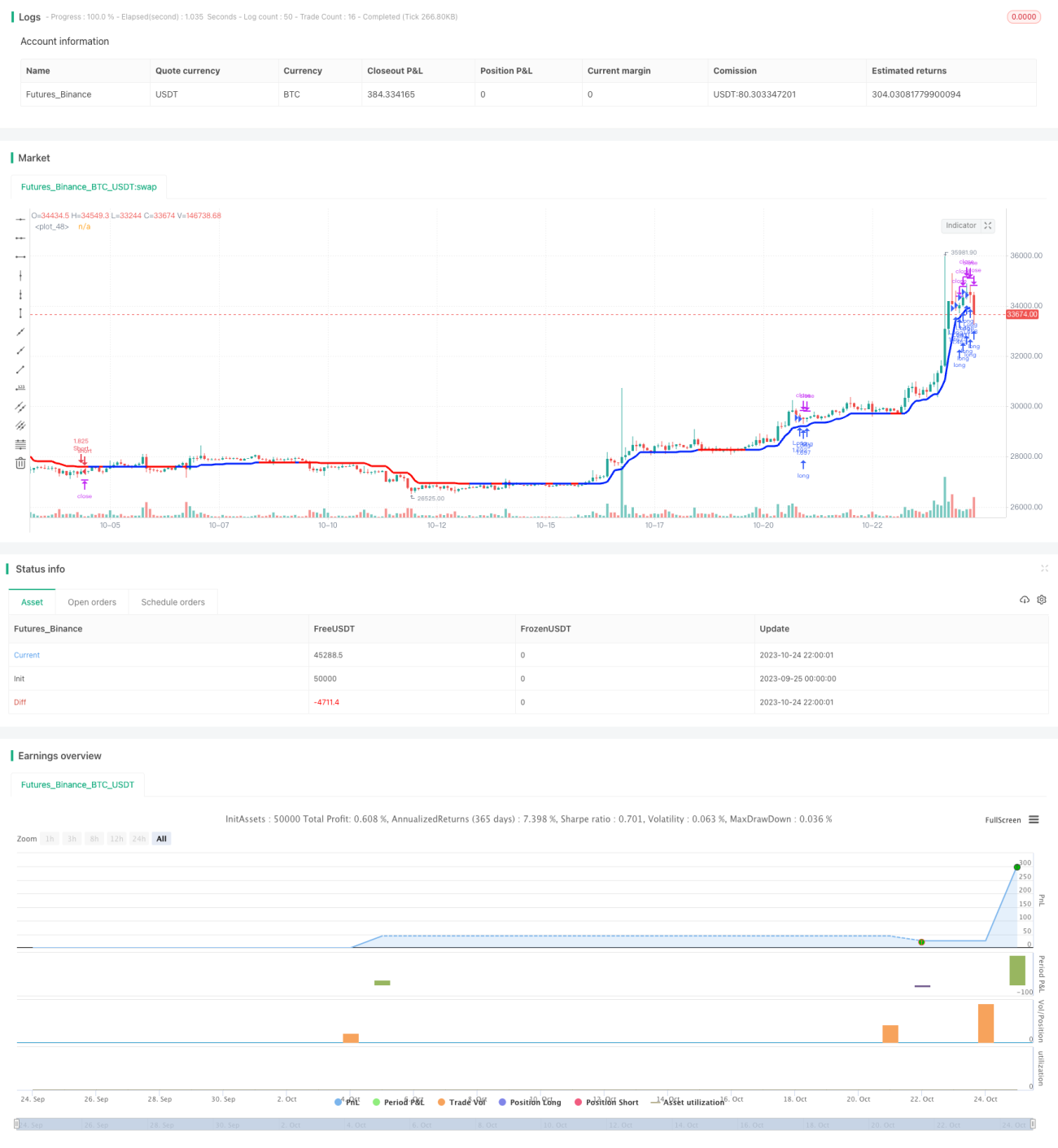Toggle the Position Long series in the legend

click(530, 1102)
